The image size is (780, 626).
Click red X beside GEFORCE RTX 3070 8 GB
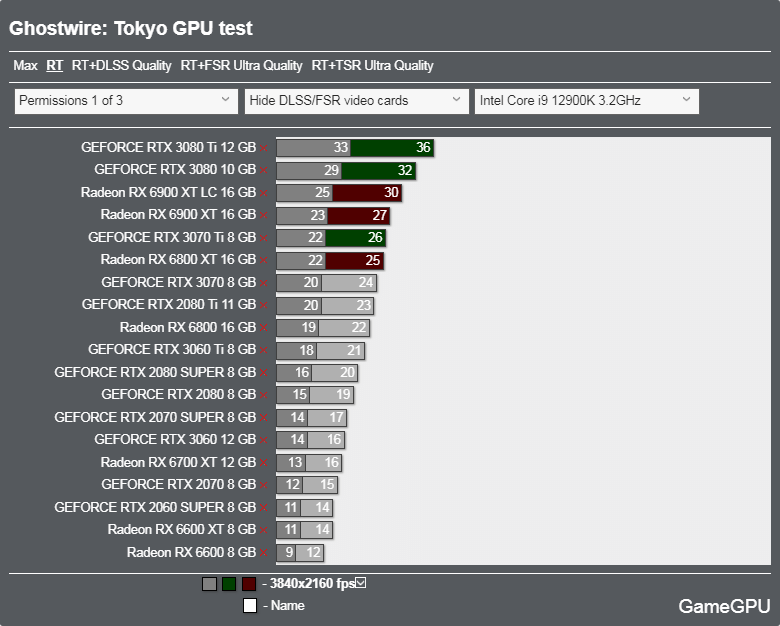(x=264, y=283)
